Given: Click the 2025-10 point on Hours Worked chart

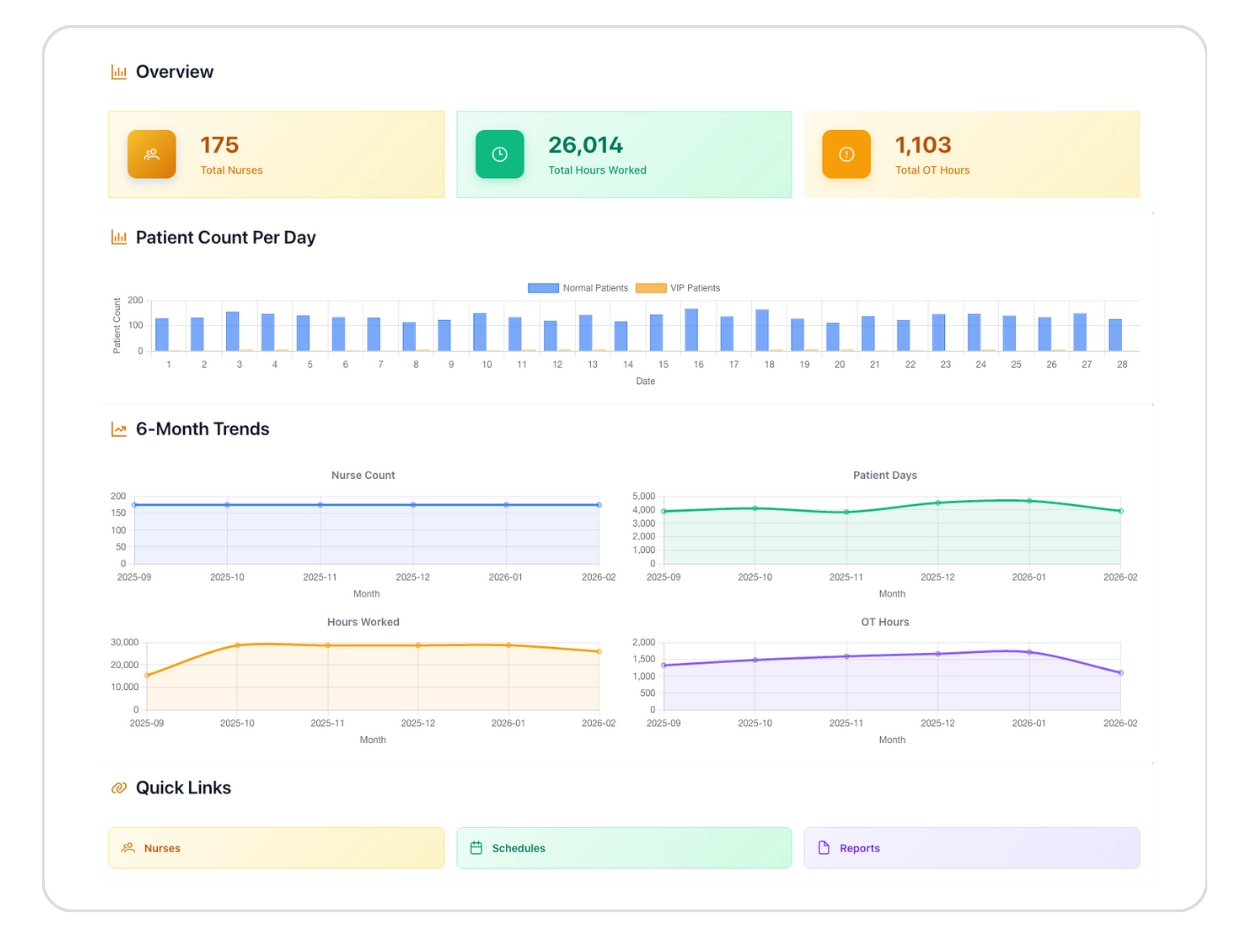Looking at the screenshot, I should 237,645.
